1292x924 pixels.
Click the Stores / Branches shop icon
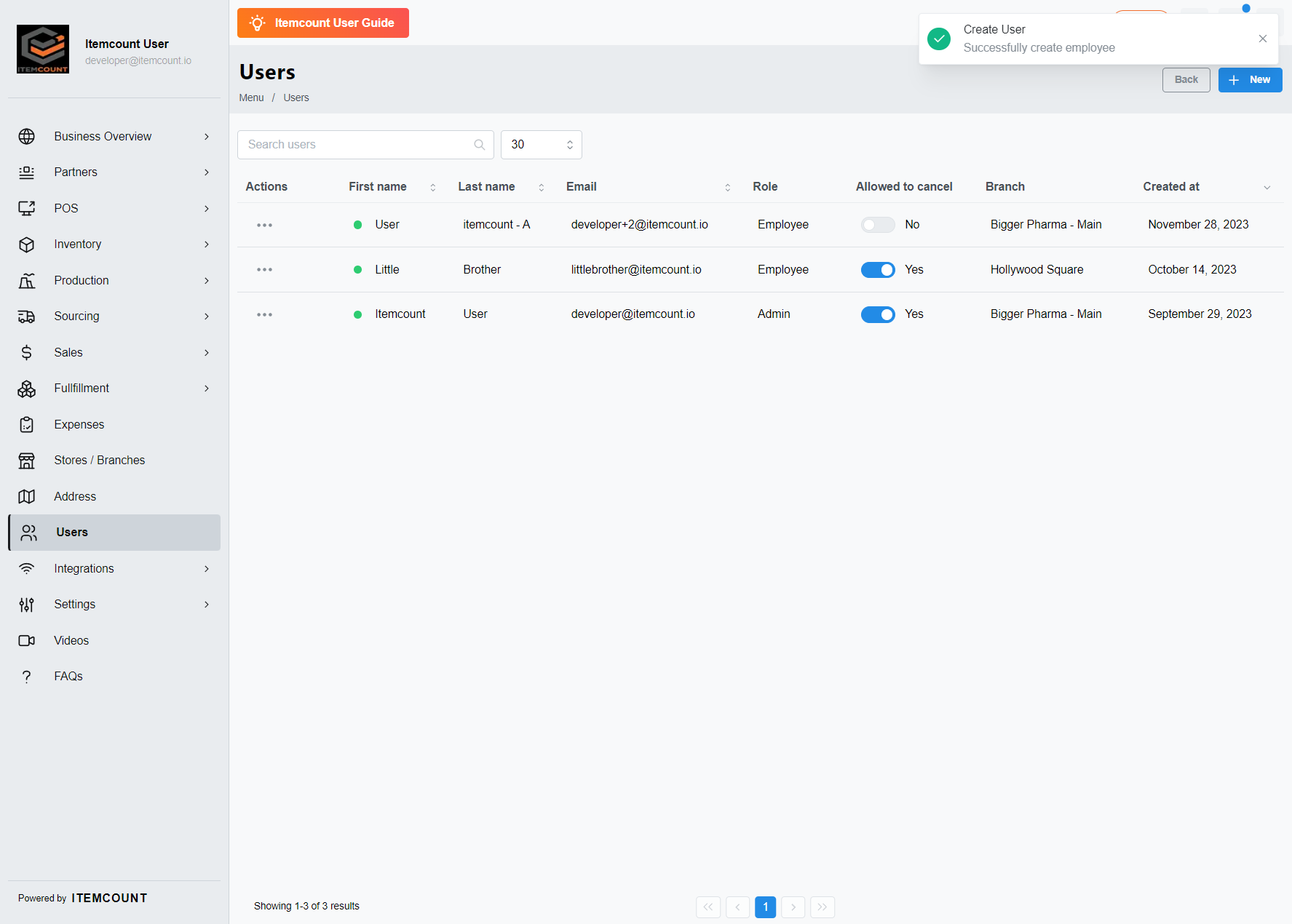coord(27,461)
